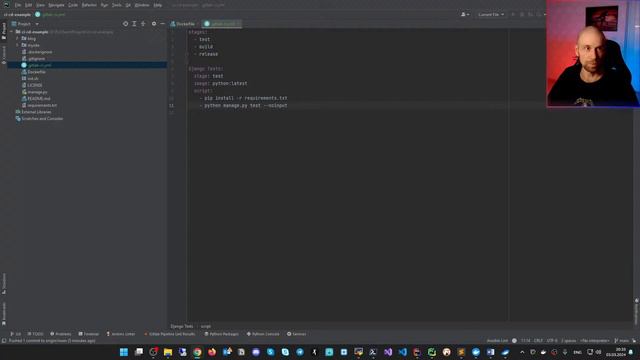
Task: Expand External Libraries node
Action: pyautogui.click(x=36, y=112)
